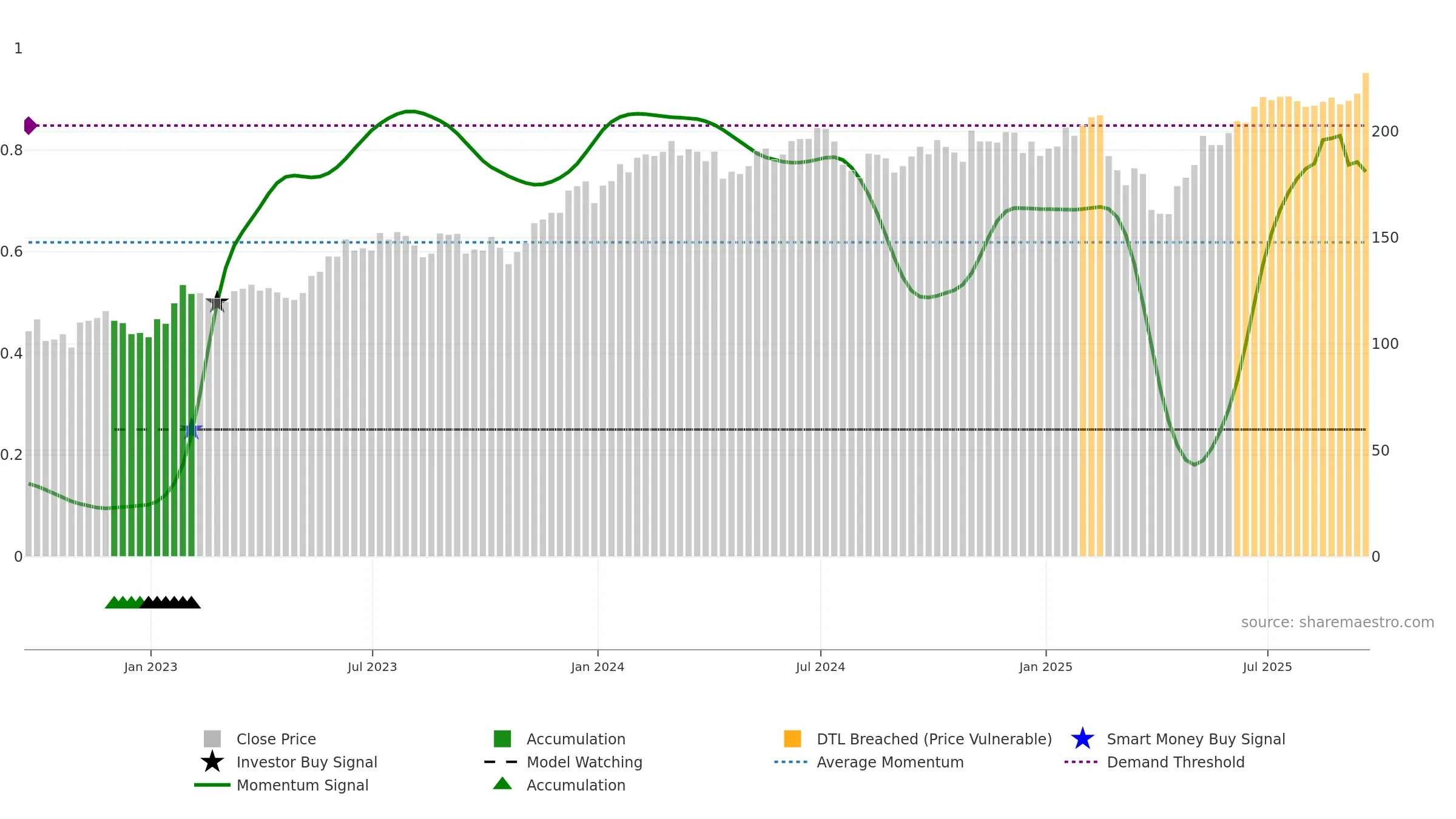Click the blue Smart Money star on chart
The image size is (1456, 819).
click(191, 429)
